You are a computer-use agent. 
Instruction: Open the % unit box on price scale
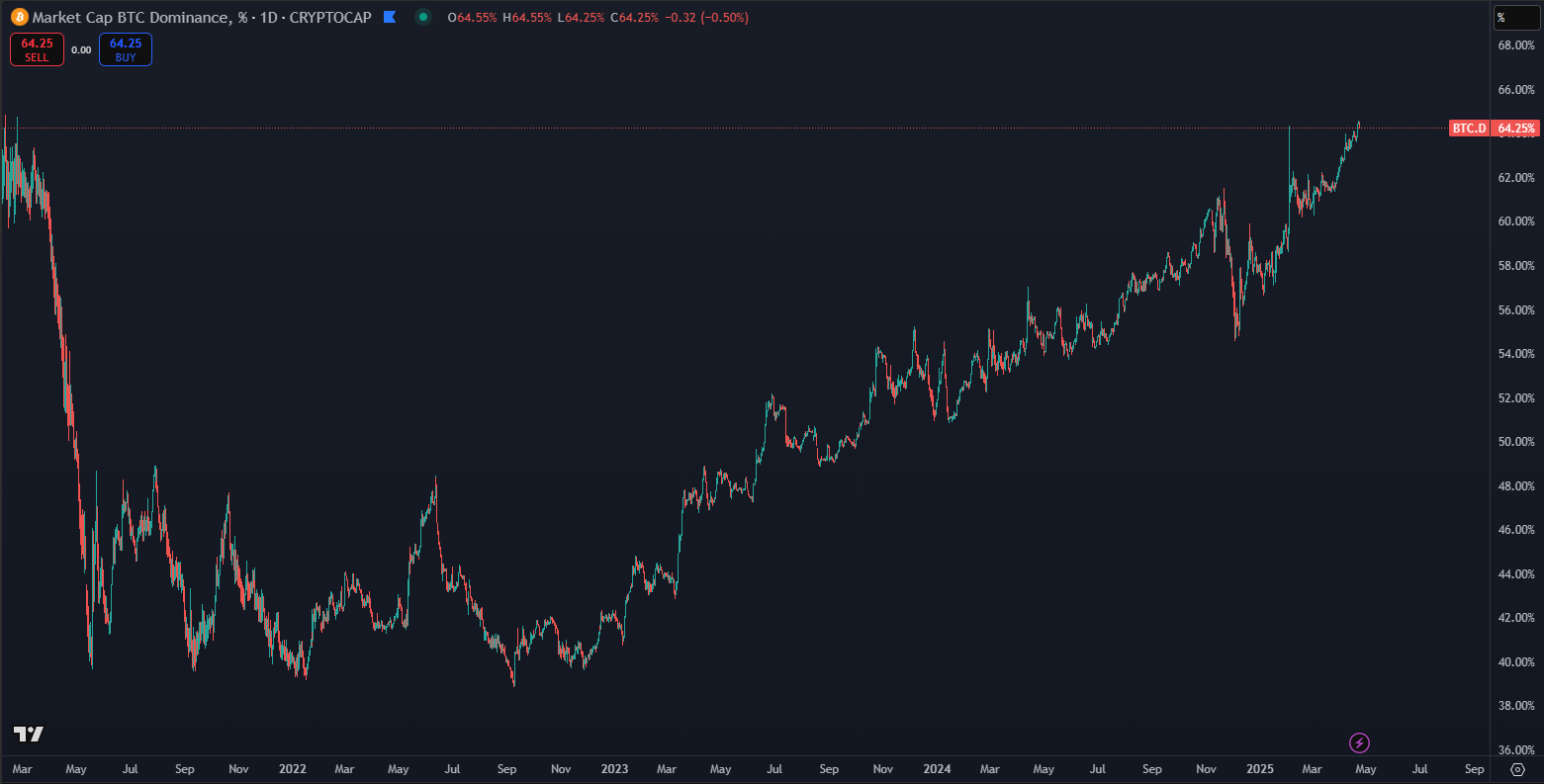(1515, 17)
